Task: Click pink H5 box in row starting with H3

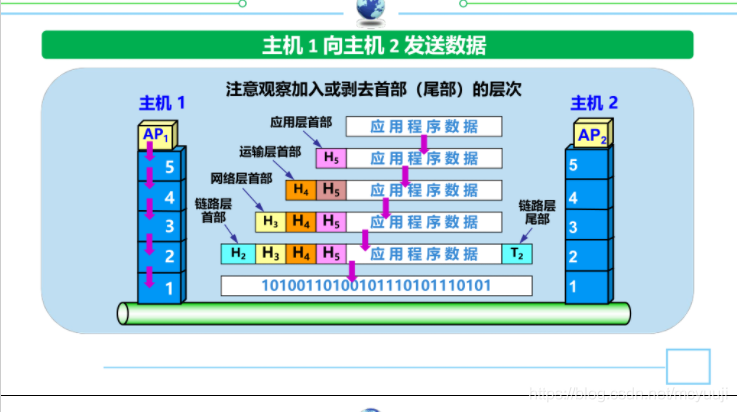Action: pos(331,222)
